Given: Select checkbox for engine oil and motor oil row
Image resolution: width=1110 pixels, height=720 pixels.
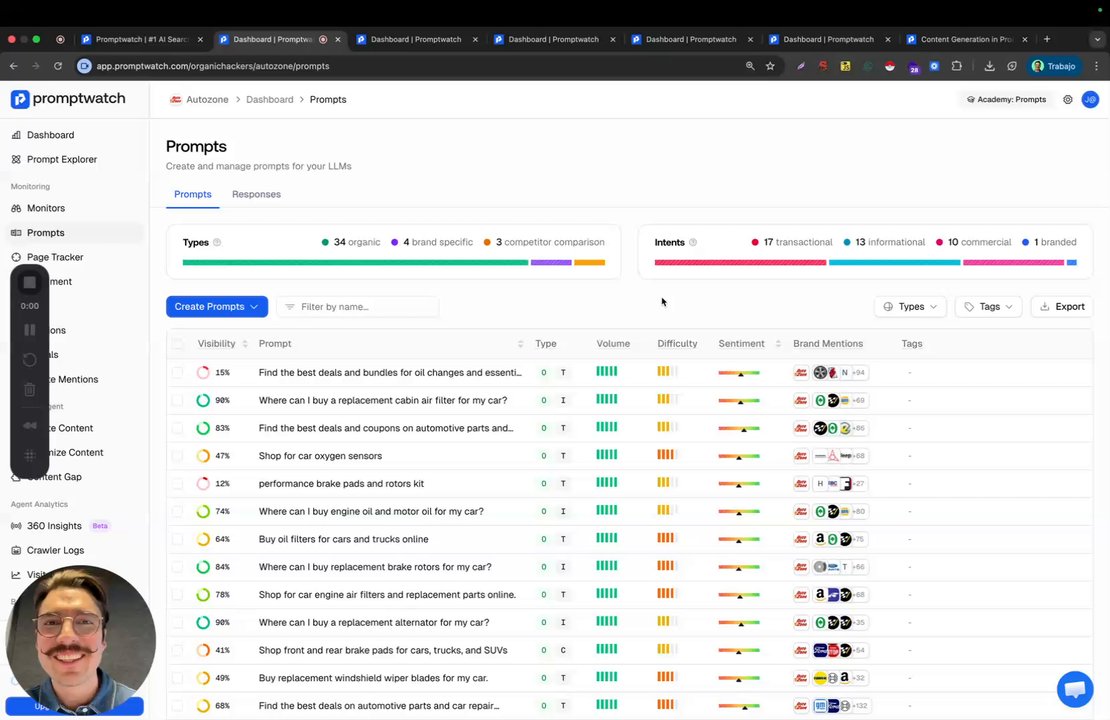Looking at the screenshot, I should [177, 511].
